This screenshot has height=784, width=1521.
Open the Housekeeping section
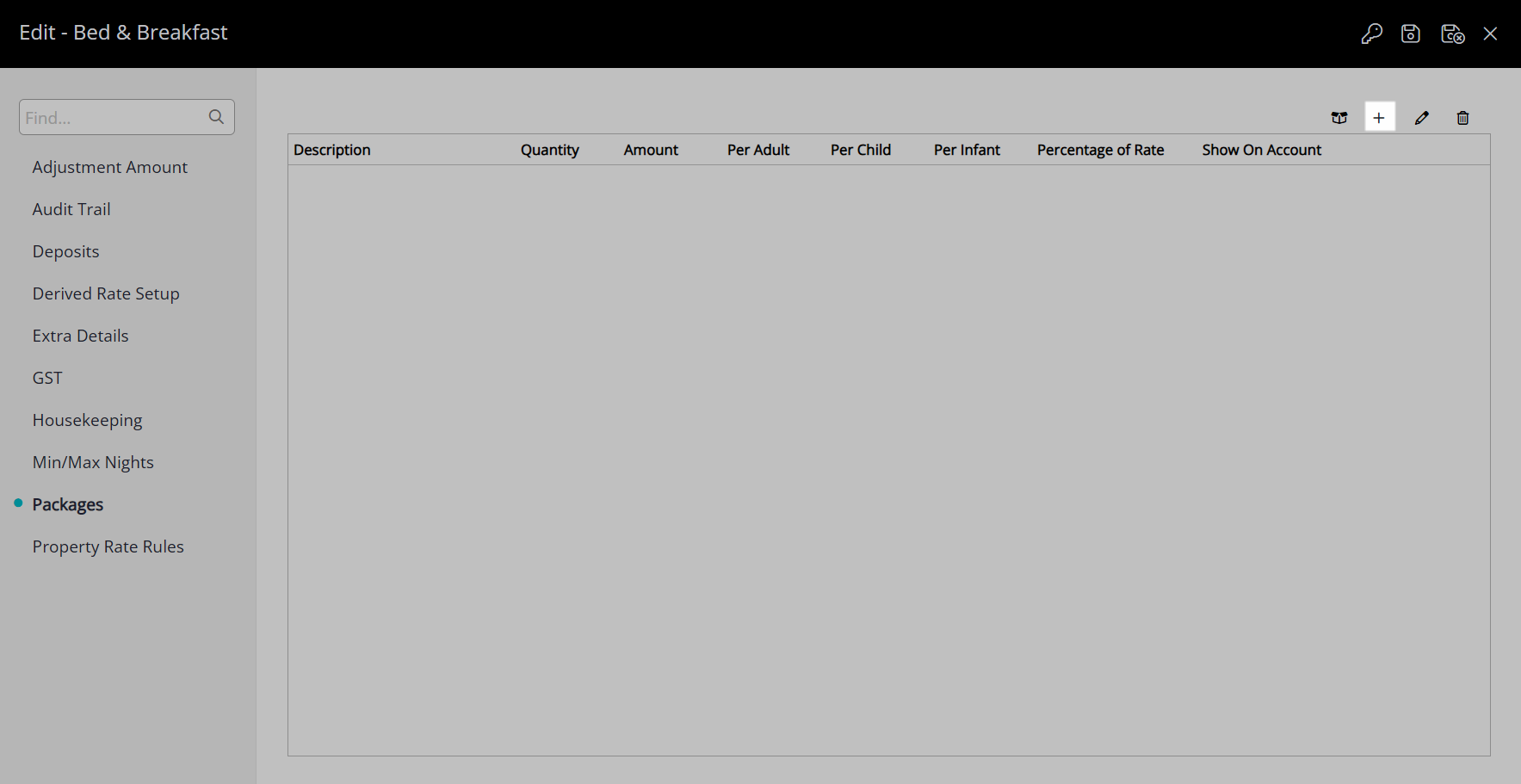pos(87,420)
